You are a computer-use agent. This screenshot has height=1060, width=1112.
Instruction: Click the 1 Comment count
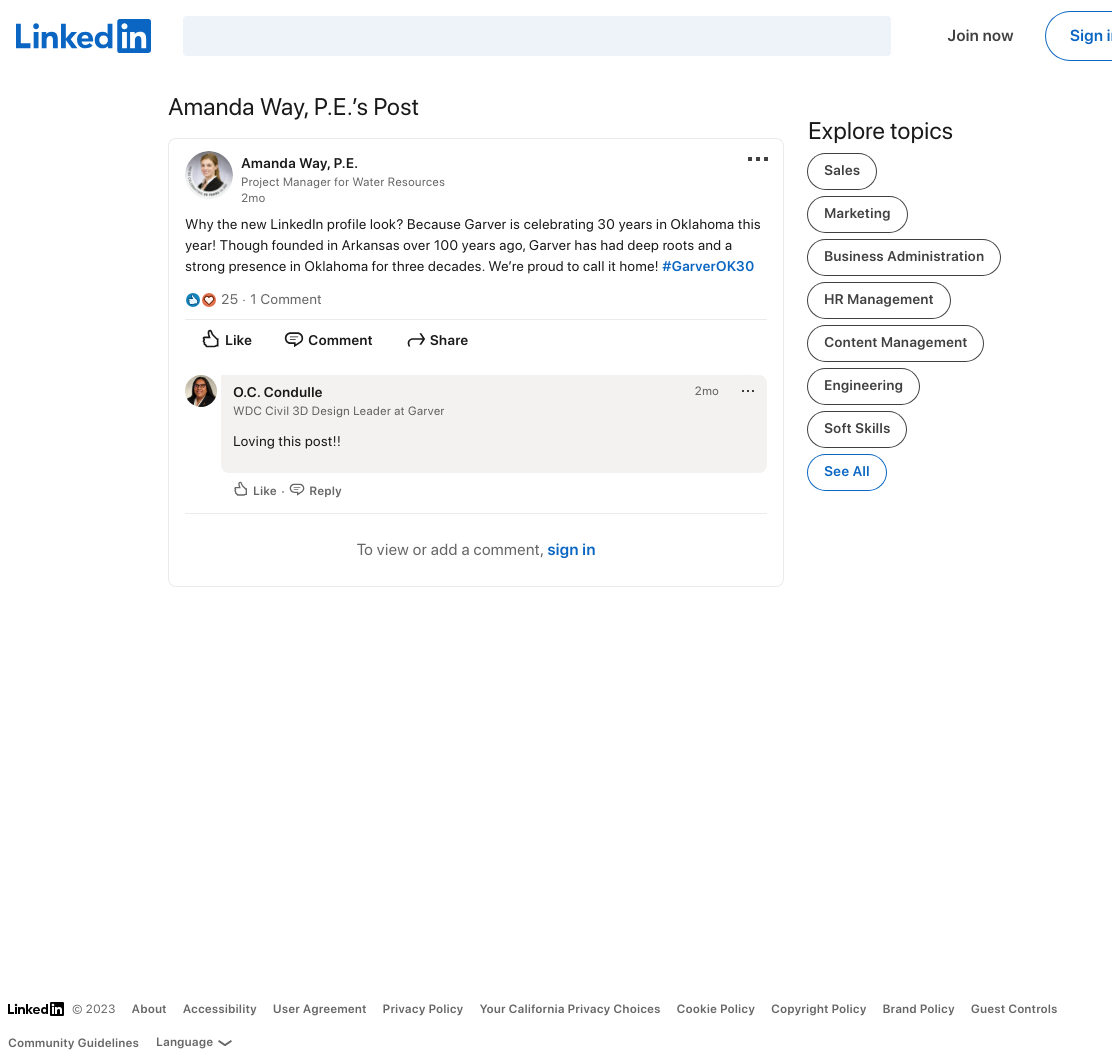(x=285, y=299)
